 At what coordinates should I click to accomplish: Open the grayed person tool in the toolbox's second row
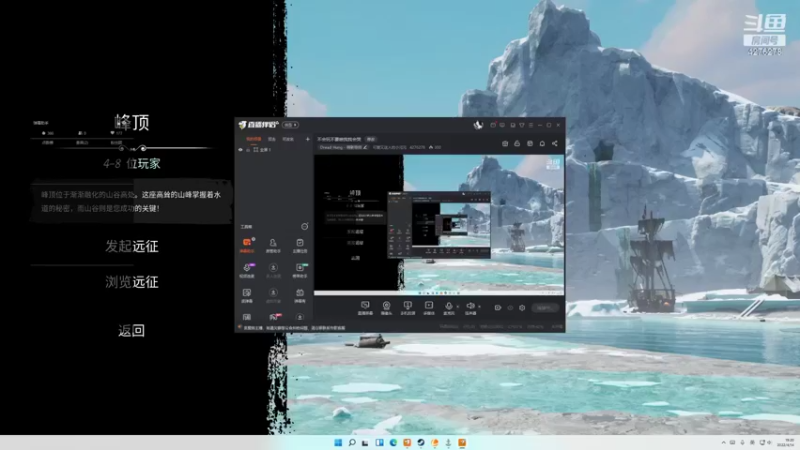273,270
